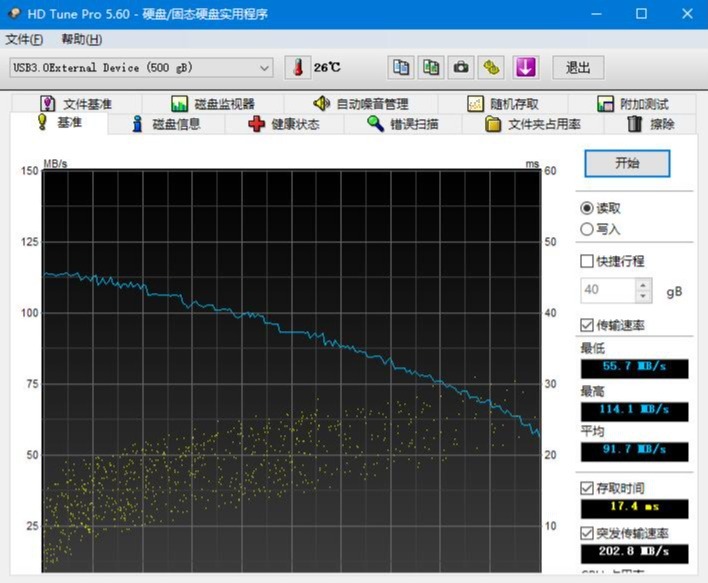Select the 写入 radio button
The width and height of the screenshot is (708, 583).
point(587,229)
